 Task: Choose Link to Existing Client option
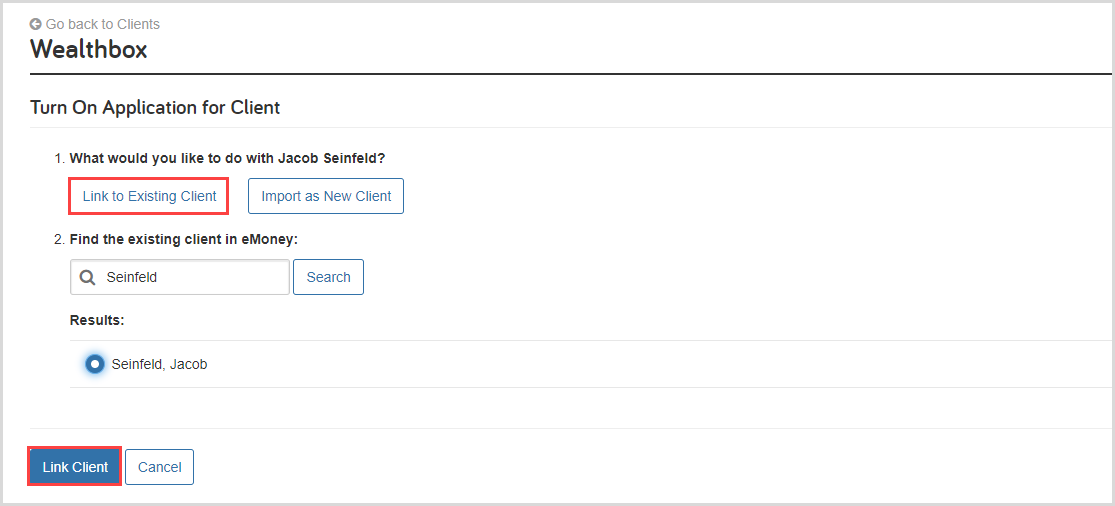tap(149, 196)
